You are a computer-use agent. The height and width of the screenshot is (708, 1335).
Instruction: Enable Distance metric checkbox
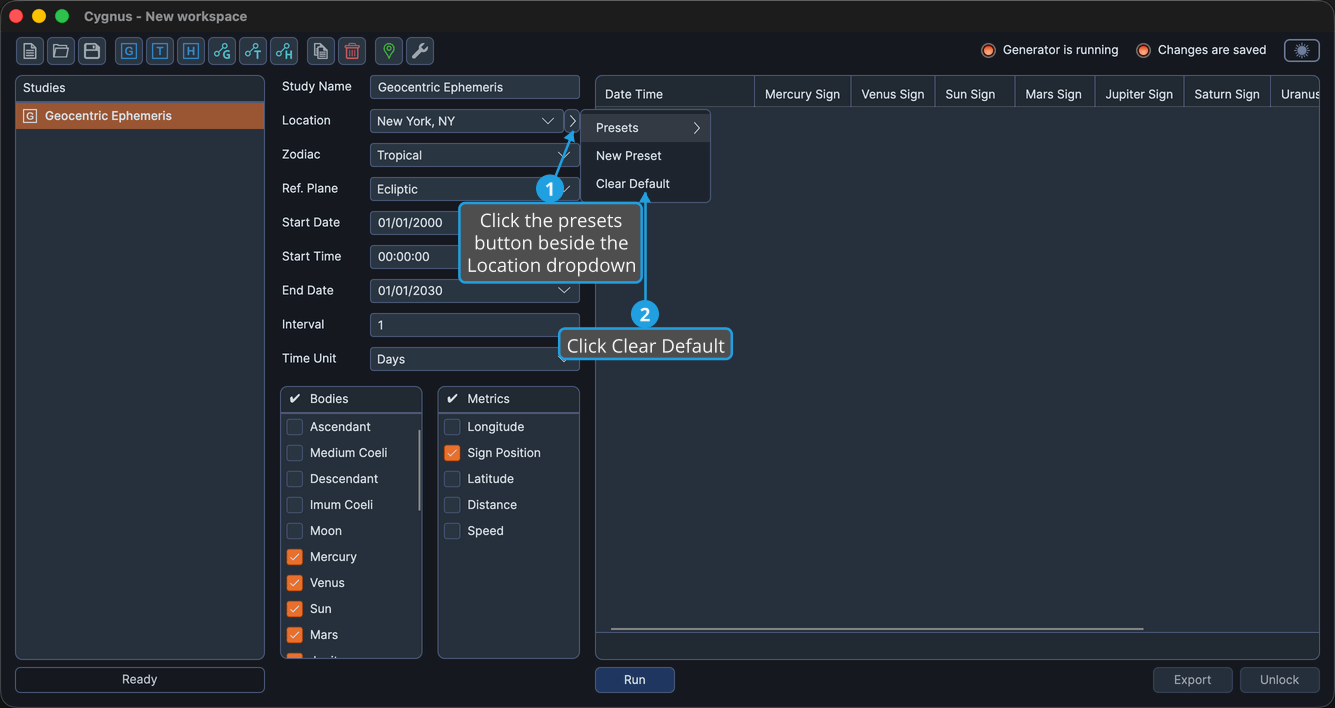(x=452, y=505)
